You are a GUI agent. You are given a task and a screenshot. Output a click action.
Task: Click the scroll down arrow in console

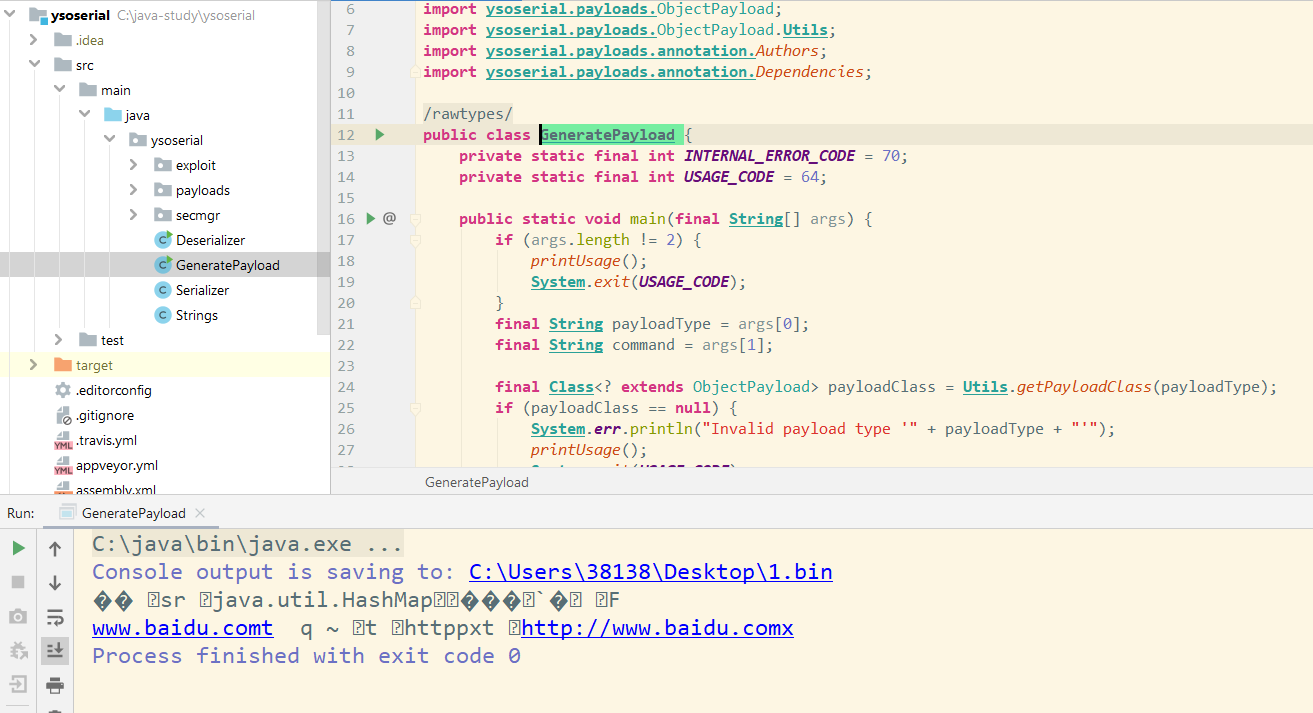click(55, 582)
